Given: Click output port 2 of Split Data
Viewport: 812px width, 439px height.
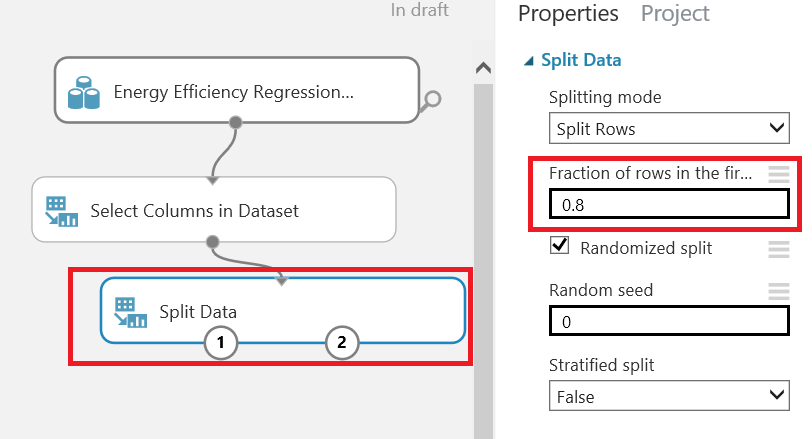Looking at the screenshot, I should pyautogui.click(x=341, y=342).
